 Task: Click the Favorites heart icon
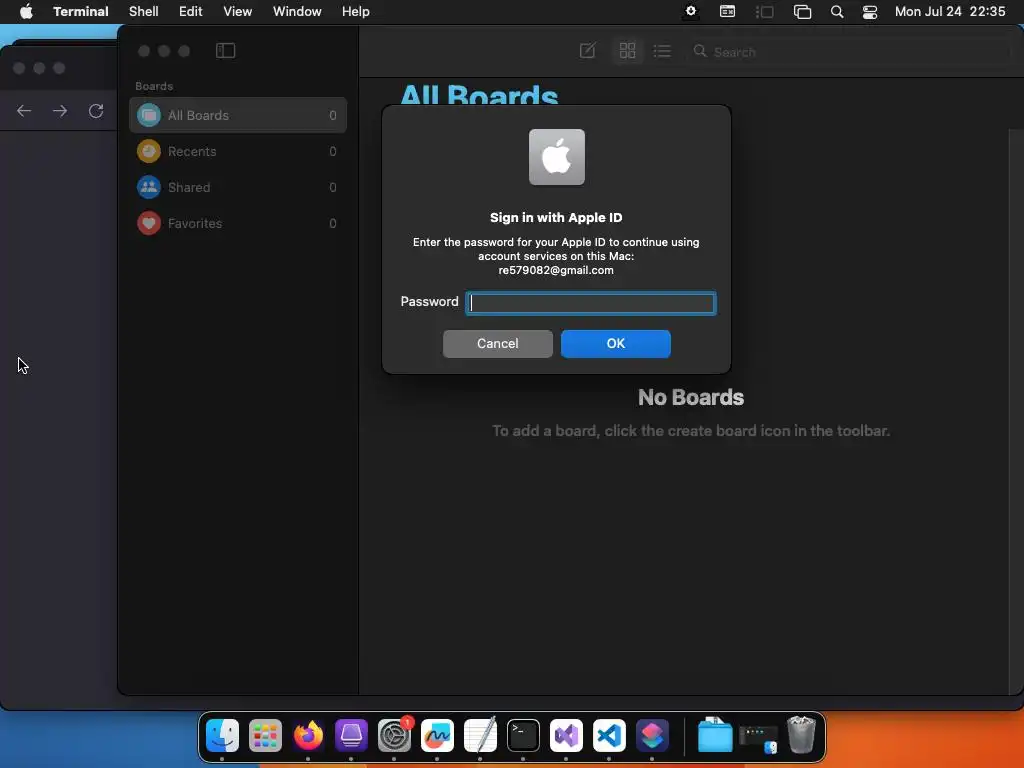pos(149,223)
